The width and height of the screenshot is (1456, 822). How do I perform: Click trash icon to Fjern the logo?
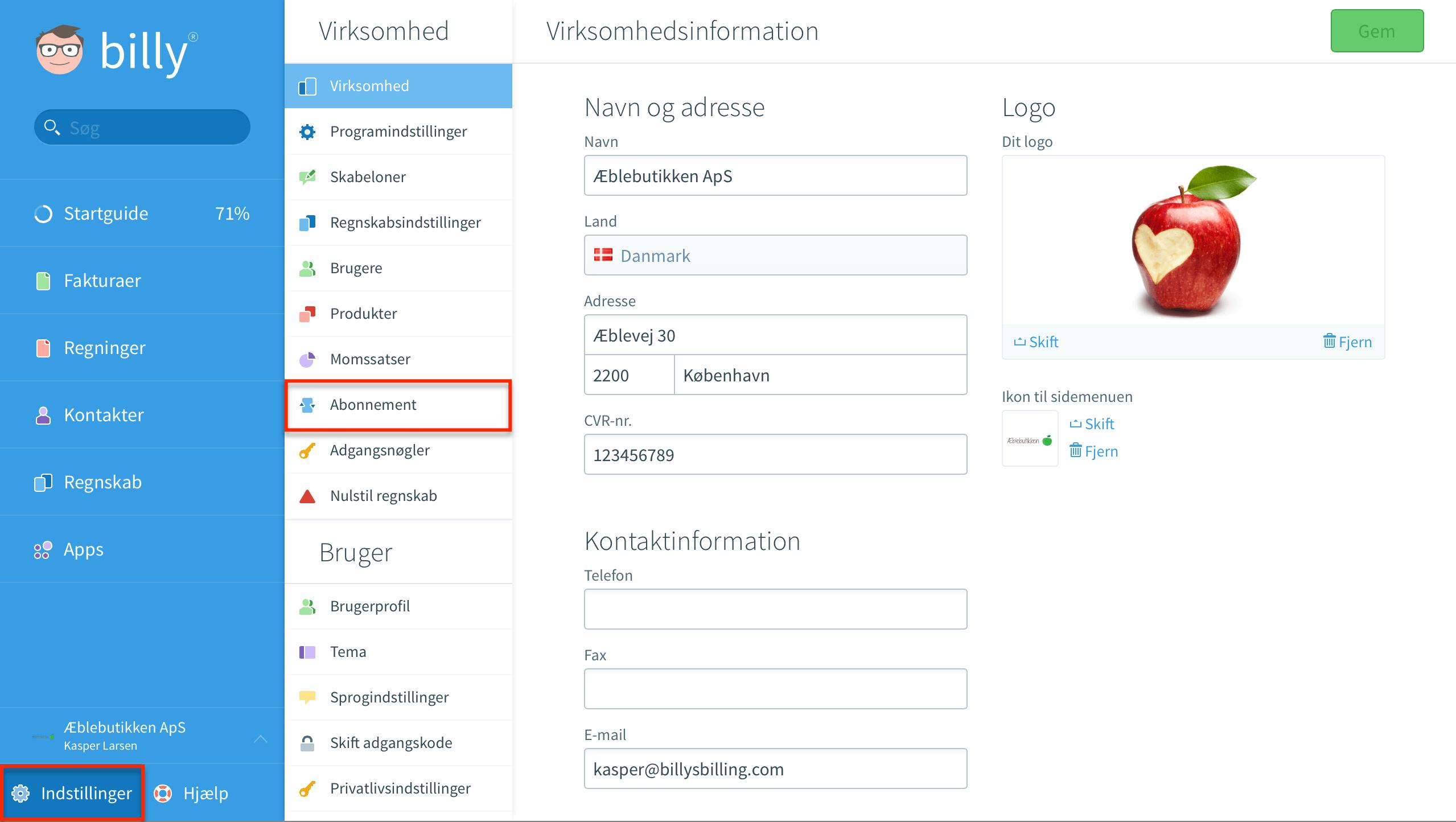tap(1329, 341)
